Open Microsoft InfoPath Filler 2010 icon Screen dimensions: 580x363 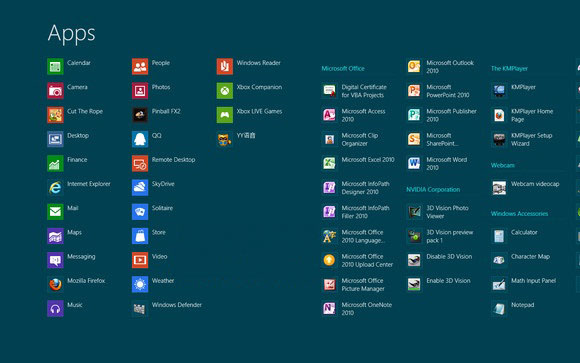point(329,212)
